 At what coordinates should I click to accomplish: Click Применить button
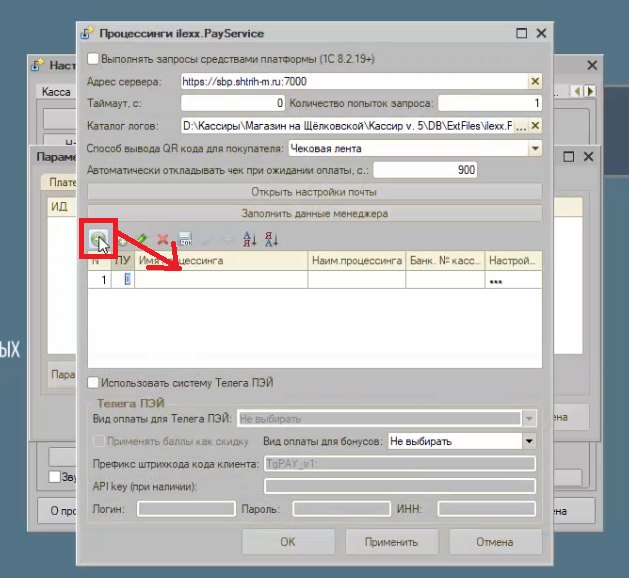(391, 542)
